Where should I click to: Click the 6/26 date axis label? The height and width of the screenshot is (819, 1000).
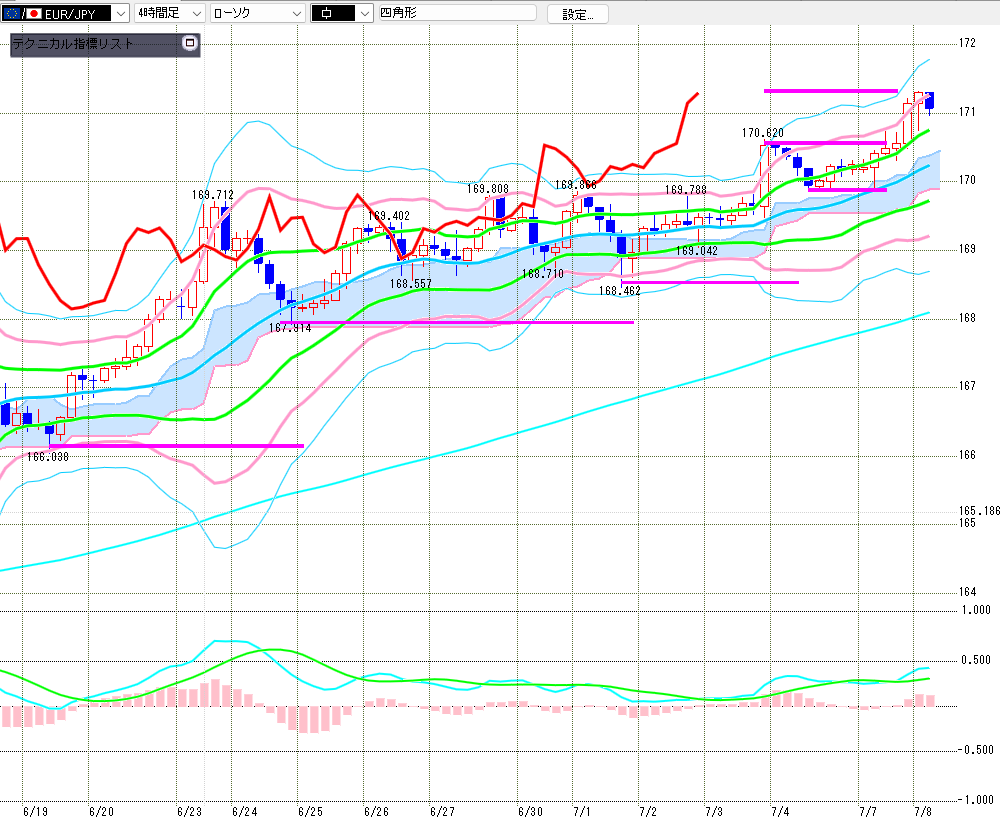(x=376, y=811)
